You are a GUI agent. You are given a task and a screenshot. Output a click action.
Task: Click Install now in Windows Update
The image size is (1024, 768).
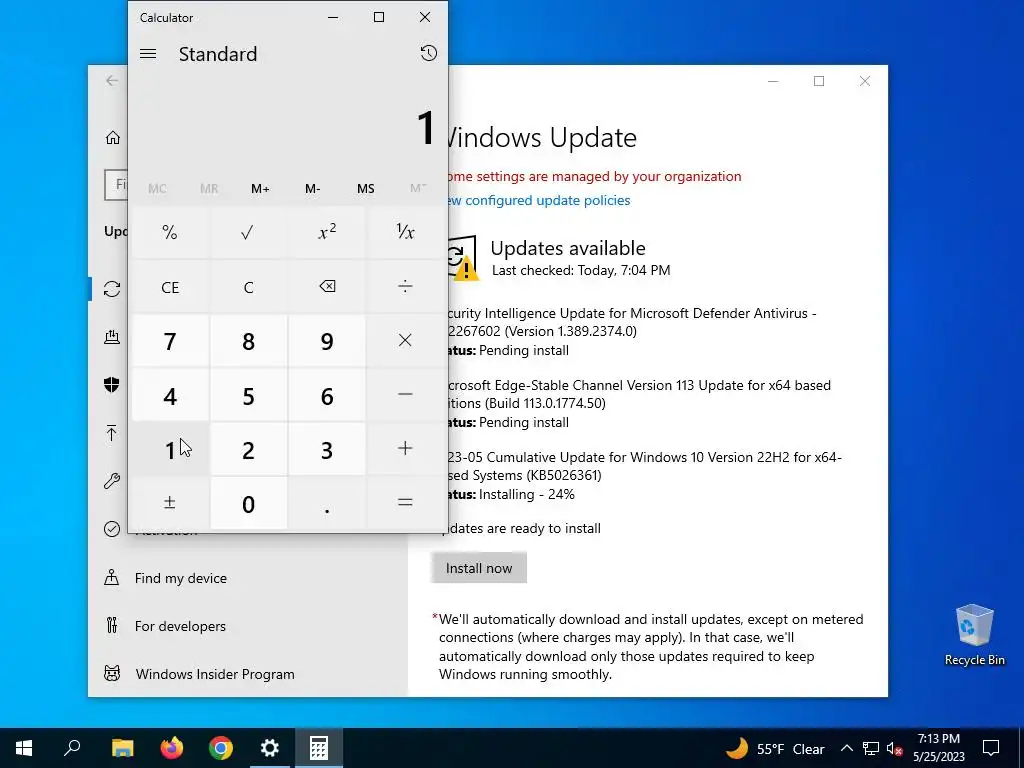click(479, 568)
